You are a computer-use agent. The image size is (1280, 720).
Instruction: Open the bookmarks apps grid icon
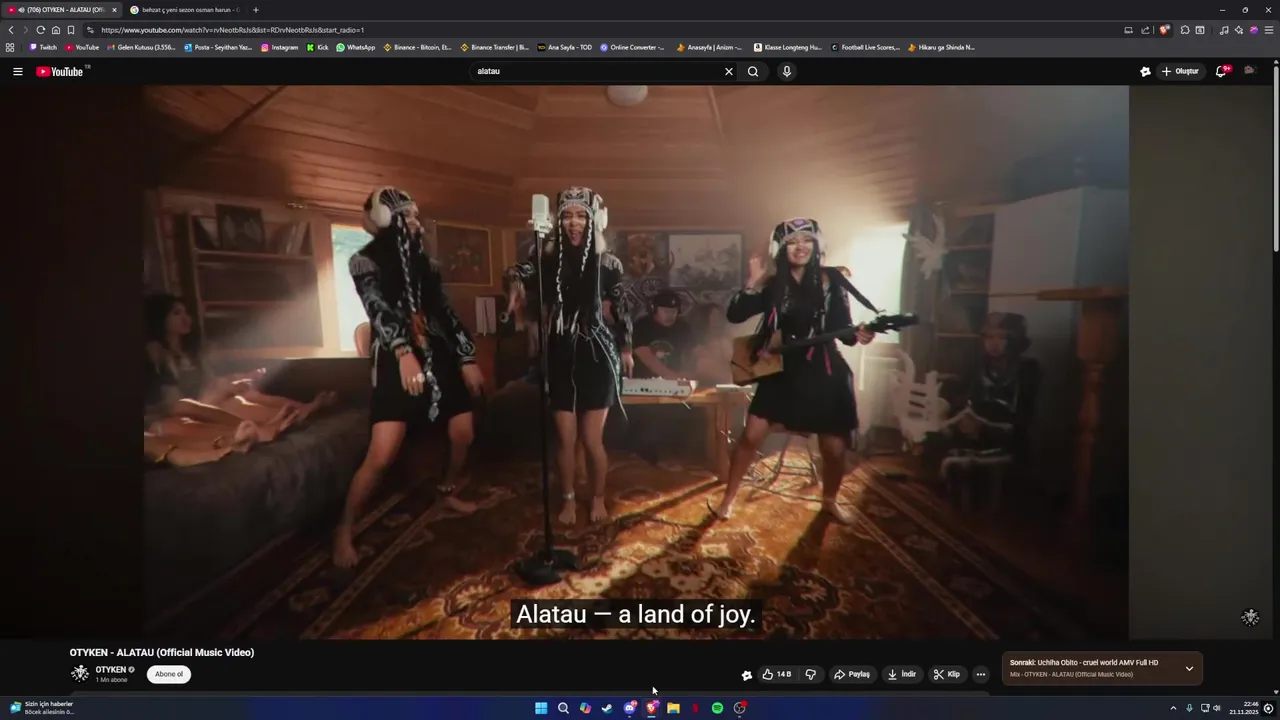10,47
